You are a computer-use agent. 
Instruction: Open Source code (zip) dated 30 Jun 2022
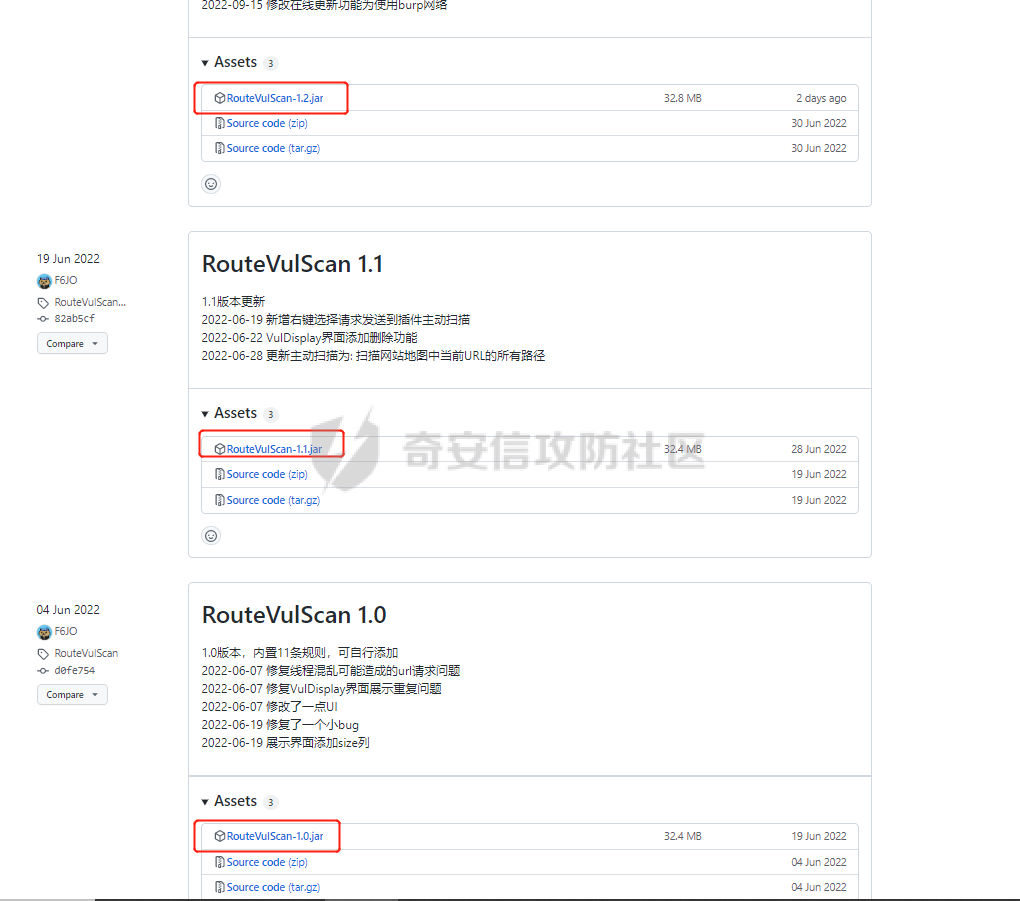(x=267, y=123)
